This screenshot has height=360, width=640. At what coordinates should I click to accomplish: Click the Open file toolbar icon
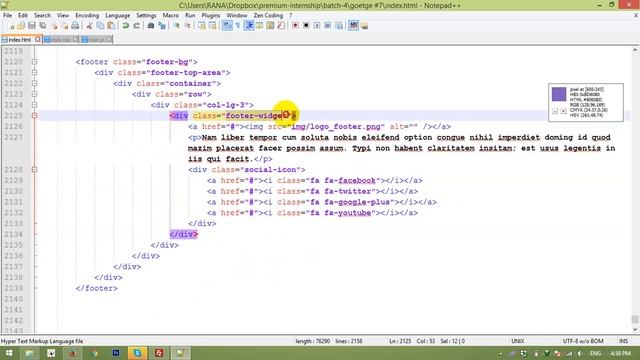click(x=21, y=26)
